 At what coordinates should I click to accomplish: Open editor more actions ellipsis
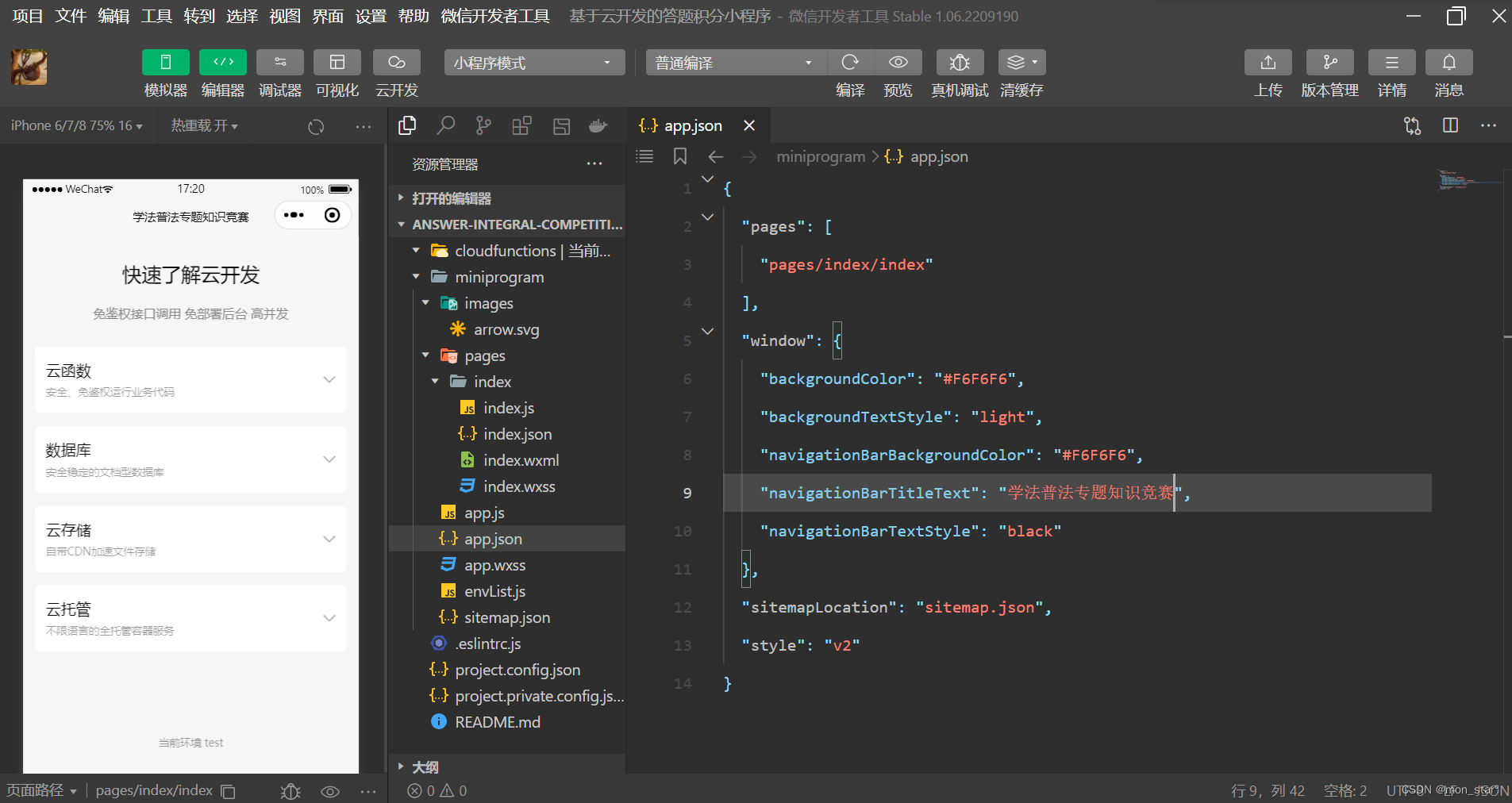click(x=1488, y=125)
